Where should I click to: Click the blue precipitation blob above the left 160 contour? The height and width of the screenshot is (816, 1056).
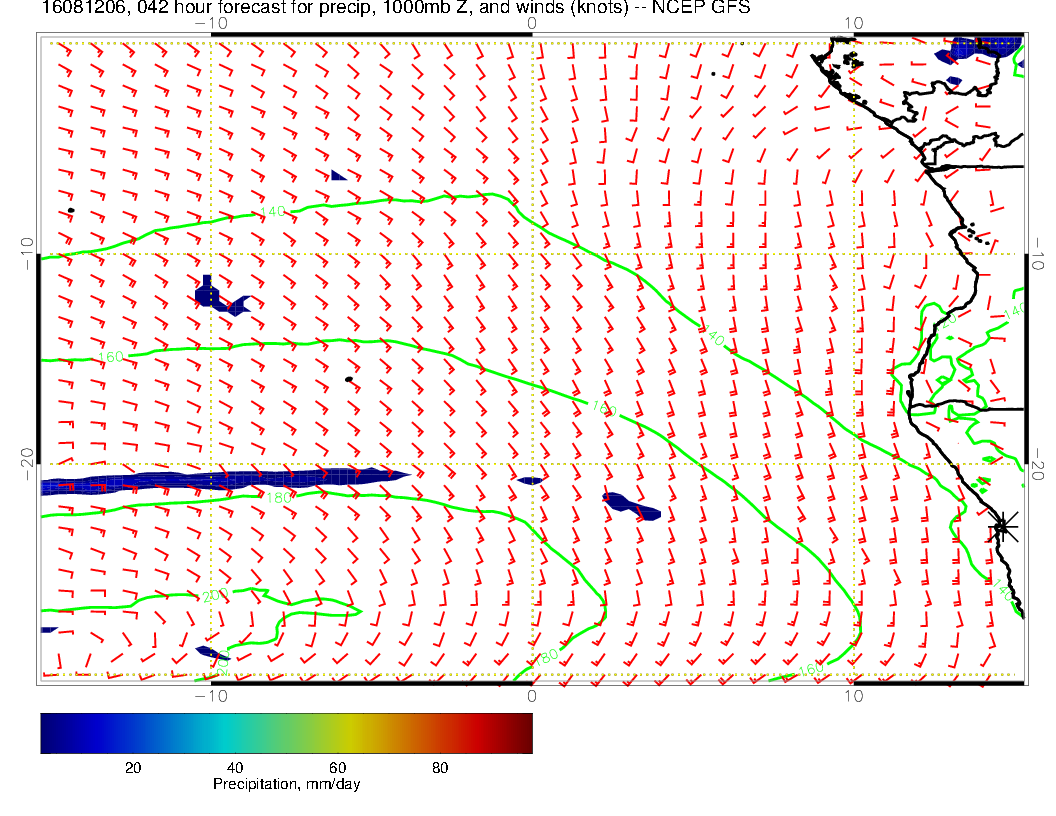tap(214, 297)
